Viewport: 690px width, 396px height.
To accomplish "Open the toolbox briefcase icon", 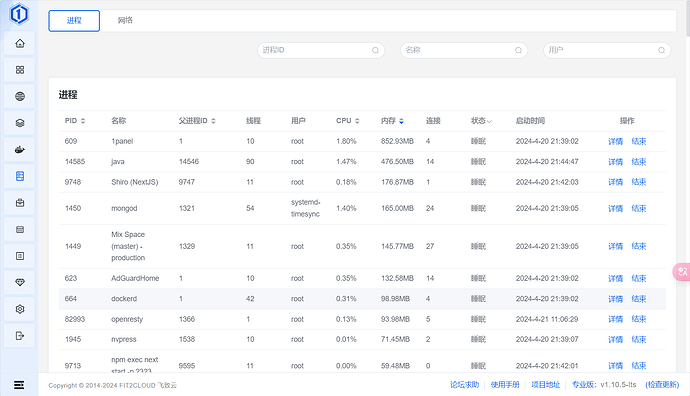I will 20,203.
